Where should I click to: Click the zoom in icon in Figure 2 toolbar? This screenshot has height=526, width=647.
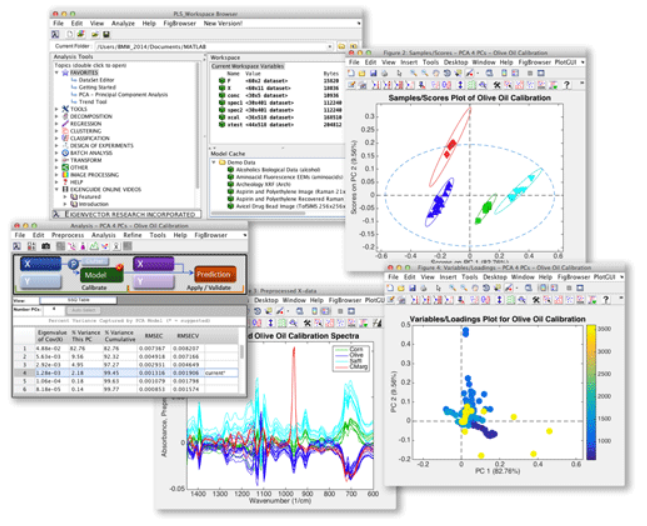pyautogui.click(x=413, y=73)
